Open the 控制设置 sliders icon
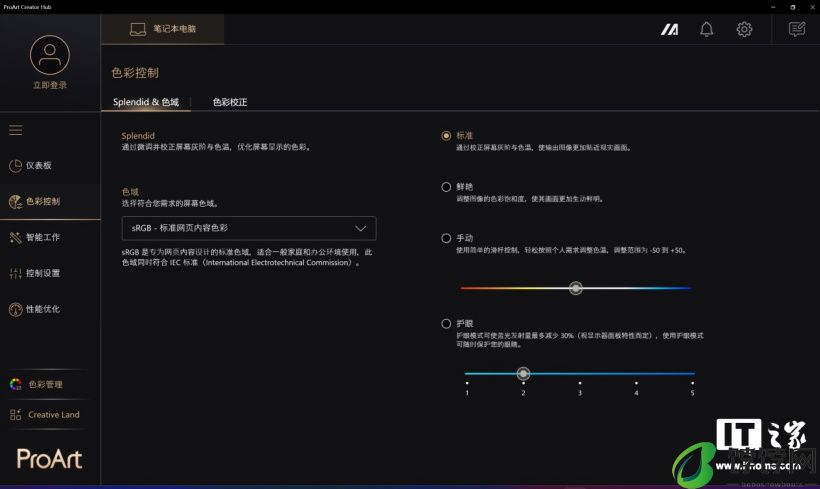The image size is (820, 489). click(15, 273)
